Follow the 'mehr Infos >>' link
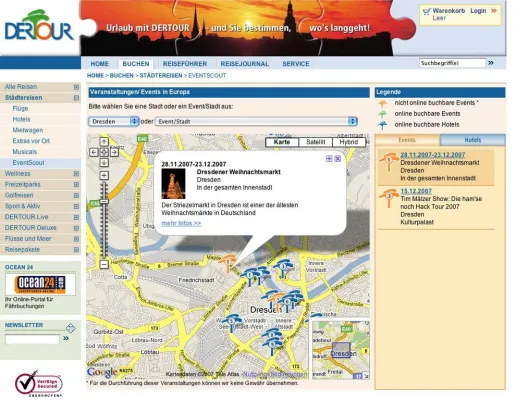516x400 pixels. pyautogui.click(x=181, y=223)
